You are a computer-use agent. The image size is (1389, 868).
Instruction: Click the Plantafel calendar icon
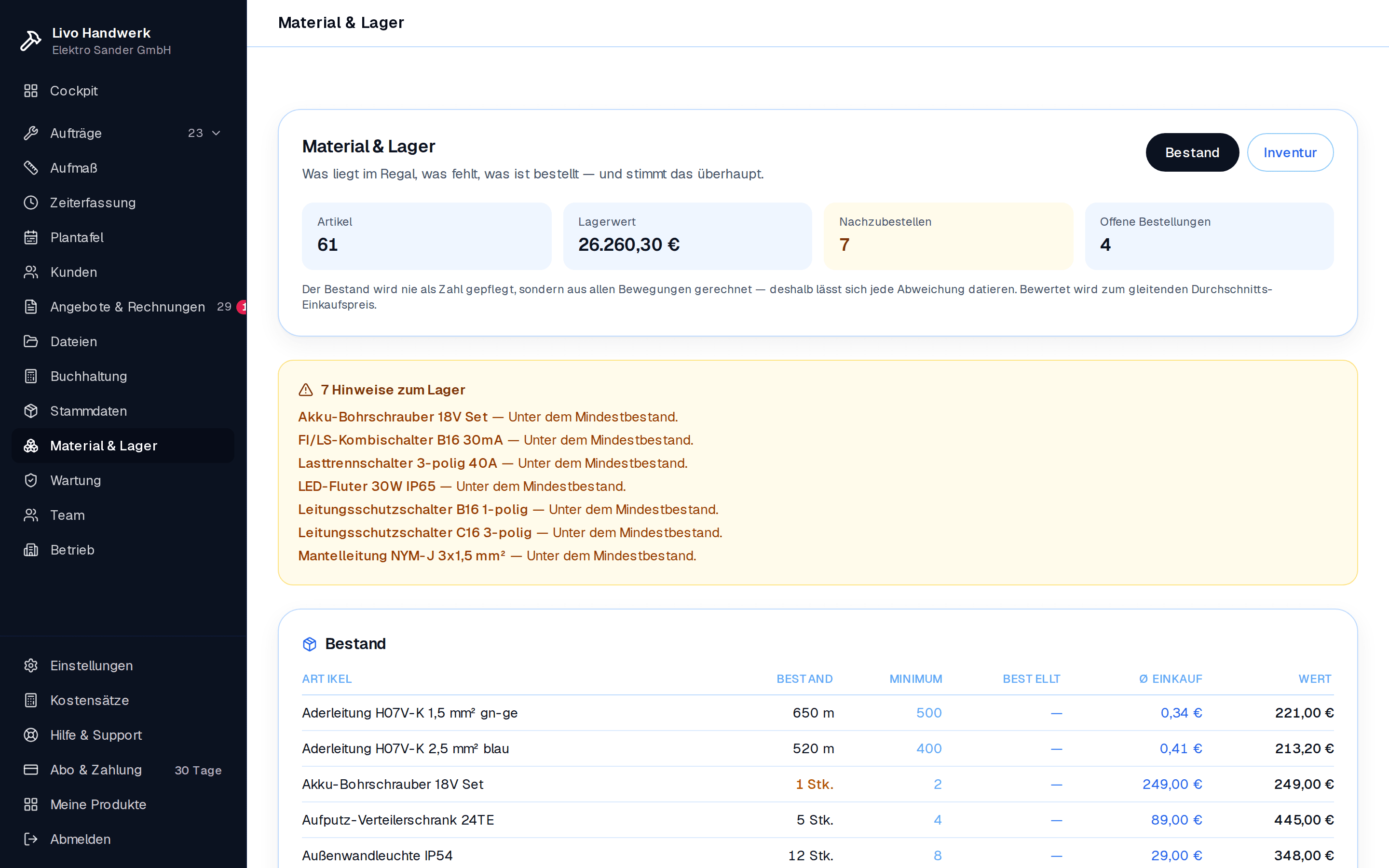pos(31,237)
